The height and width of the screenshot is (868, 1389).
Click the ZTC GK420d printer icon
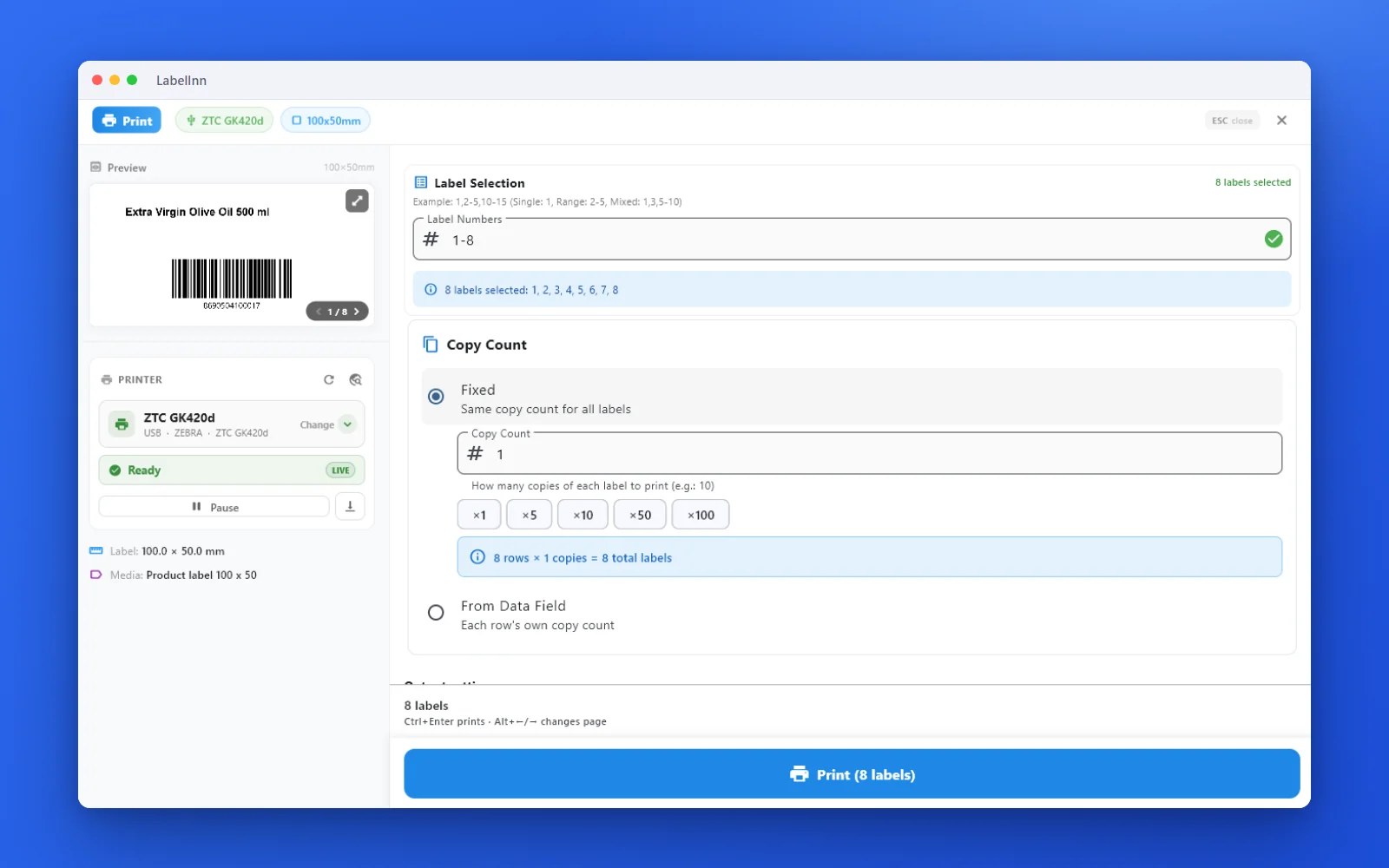(x=122, y=424)
